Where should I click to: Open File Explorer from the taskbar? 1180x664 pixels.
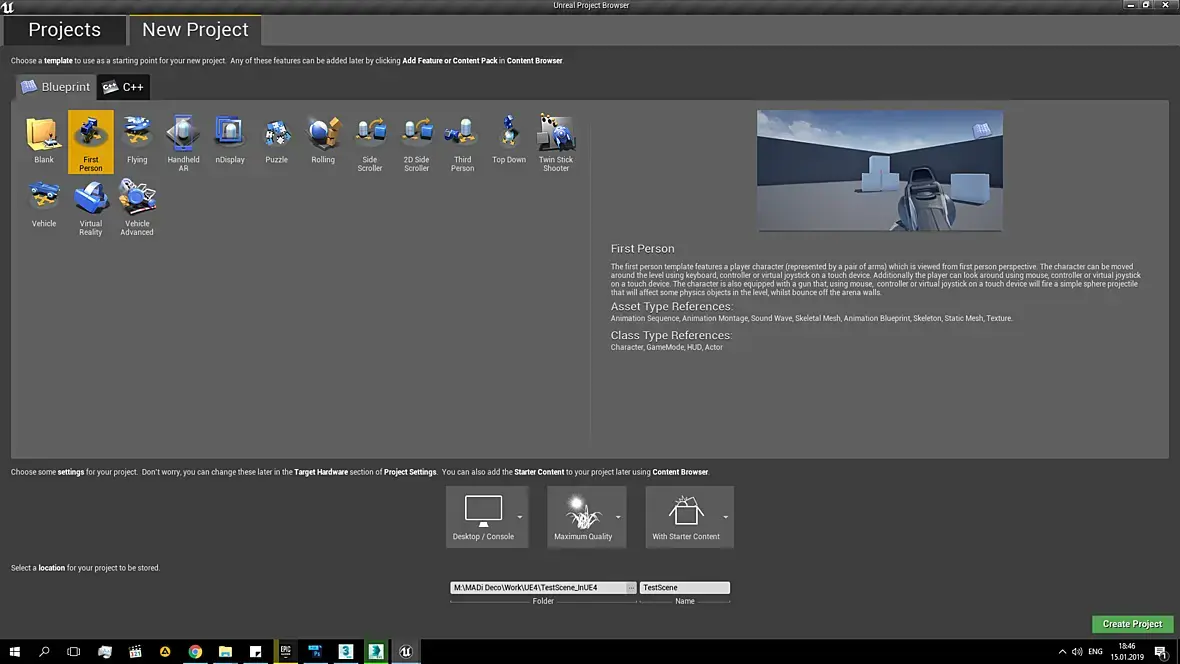(225, 651)
